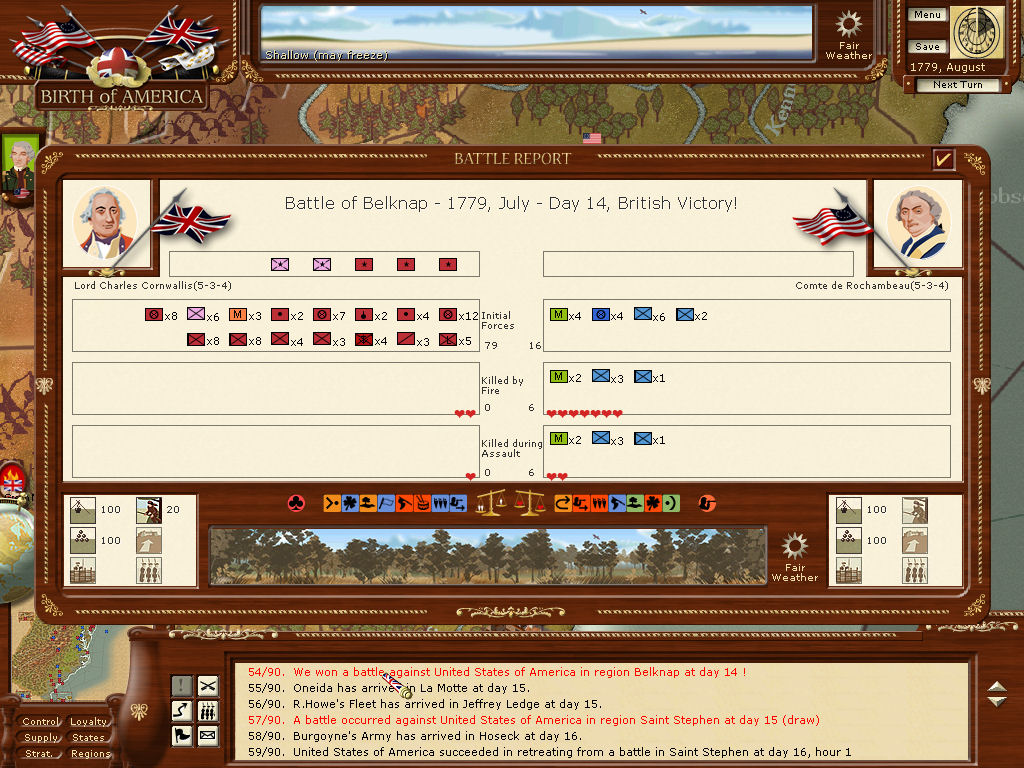The height and width of the screenshot is (768, 1024).
Task: Open the game Menu
Action: [927, 15]
